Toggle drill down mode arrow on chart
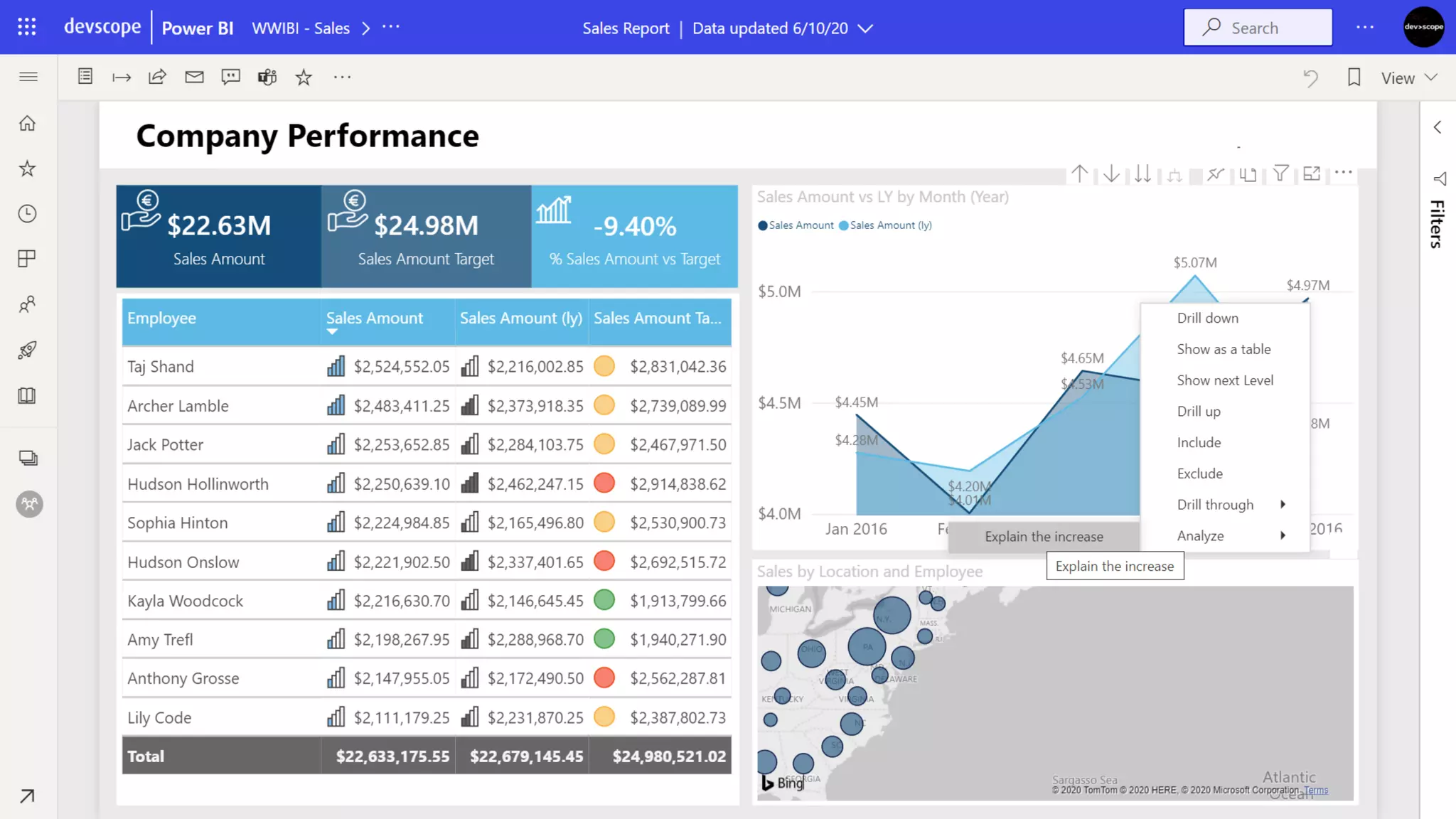The height and width of the screenshot is (819, 1456). 1111,173
